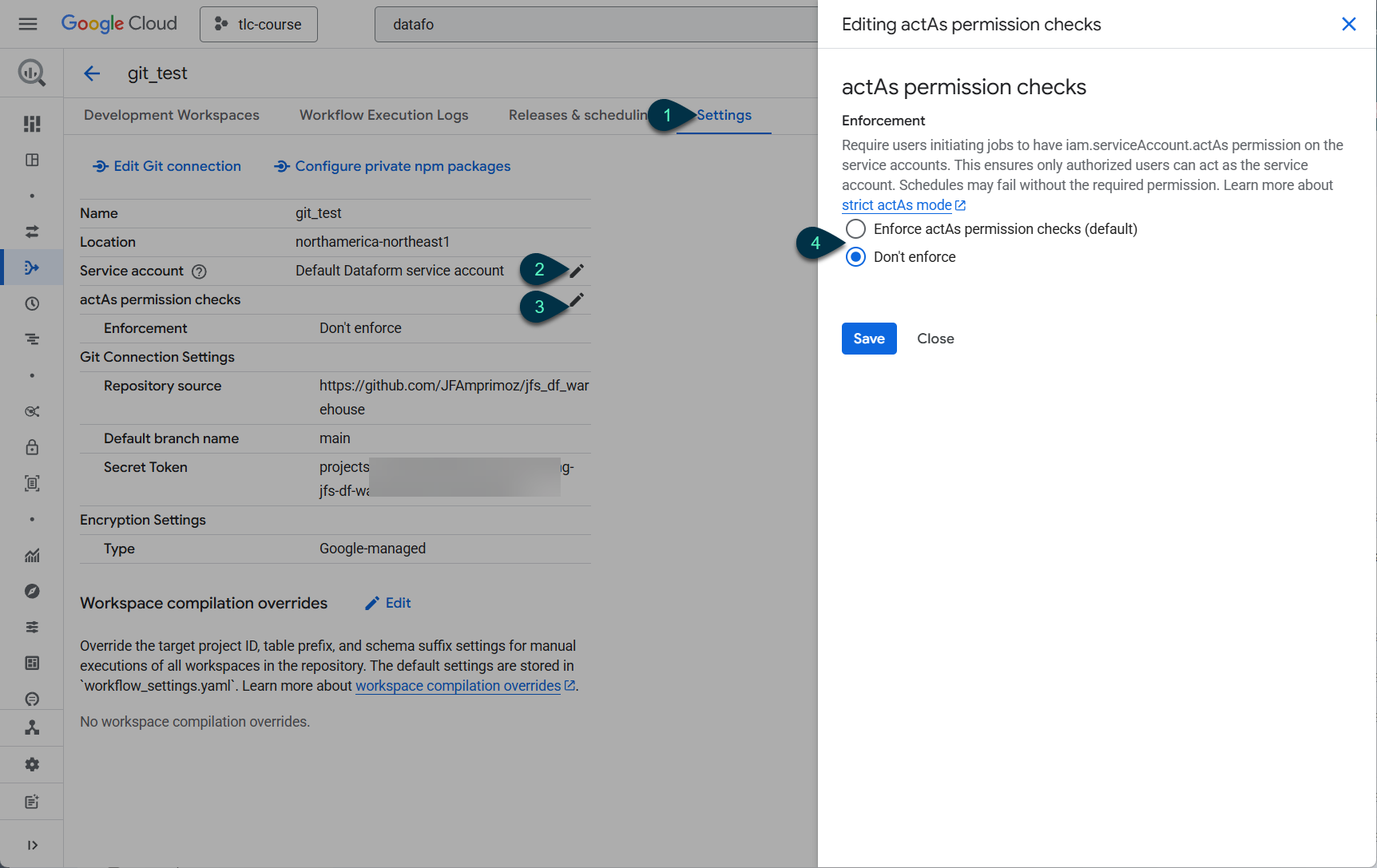Click Configure private npm packages
This screenshot has width=1377, height=868.
coord(392,166)
